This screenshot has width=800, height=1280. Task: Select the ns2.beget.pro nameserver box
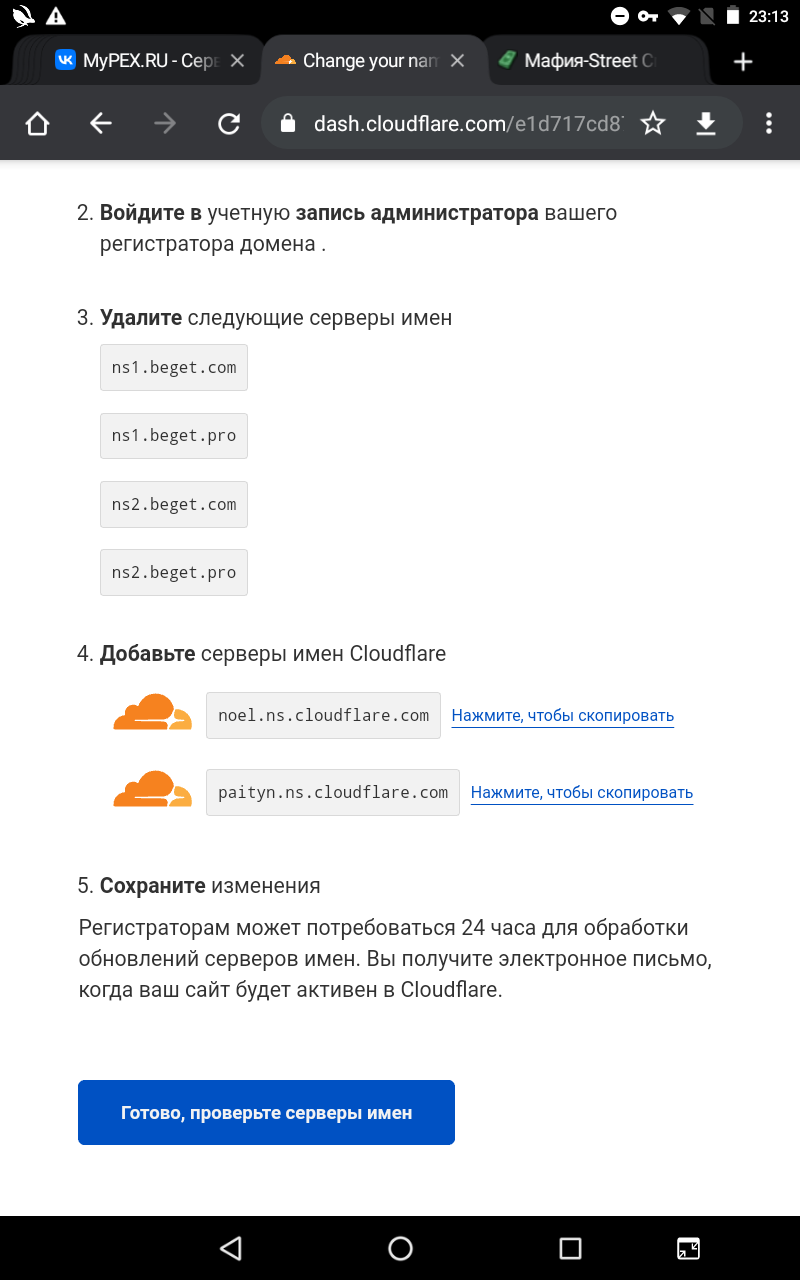tap(174, 573)
